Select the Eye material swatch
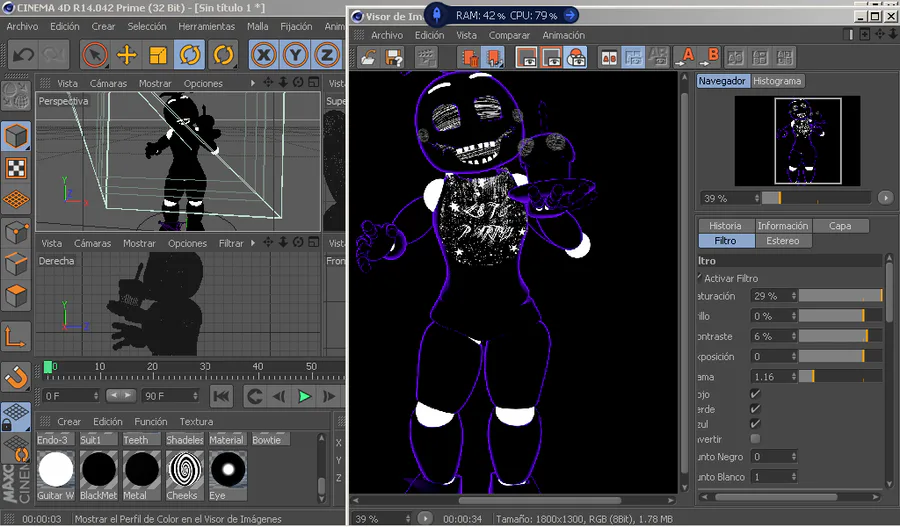900x527 pixels. coord(228,474)
